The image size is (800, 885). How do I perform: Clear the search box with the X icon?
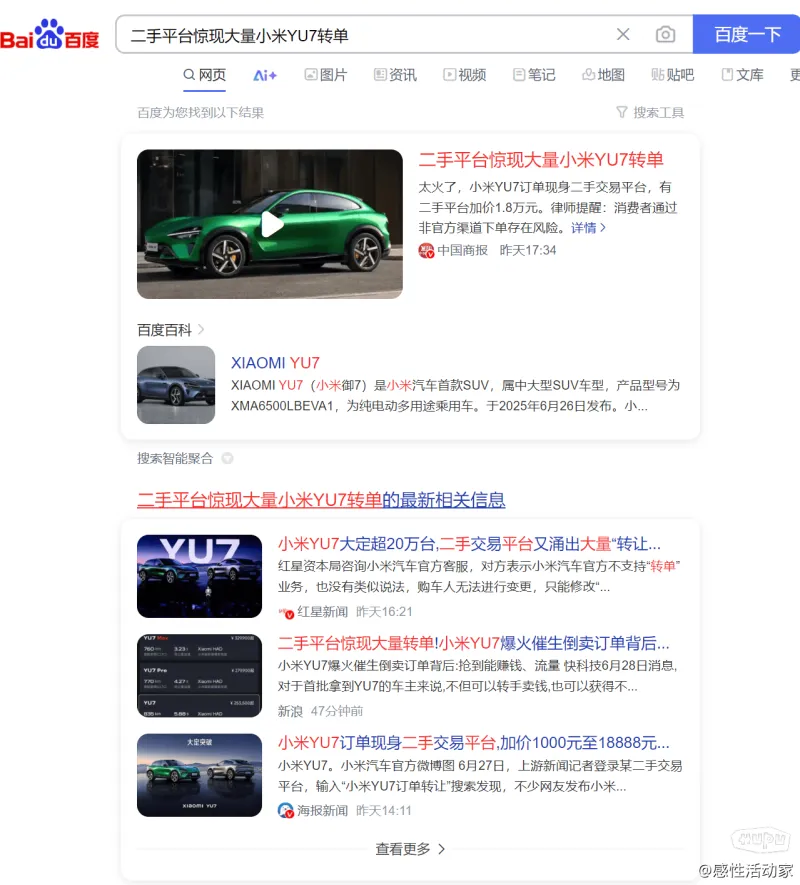tap(623, 35)
